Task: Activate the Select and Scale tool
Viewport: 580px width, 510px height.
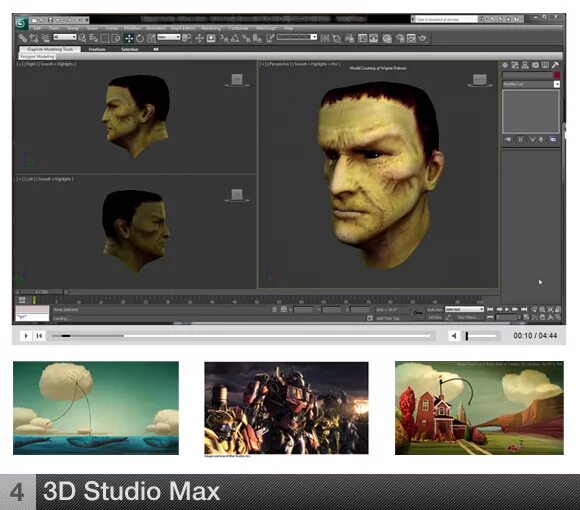Action: [x=151, y=38]
